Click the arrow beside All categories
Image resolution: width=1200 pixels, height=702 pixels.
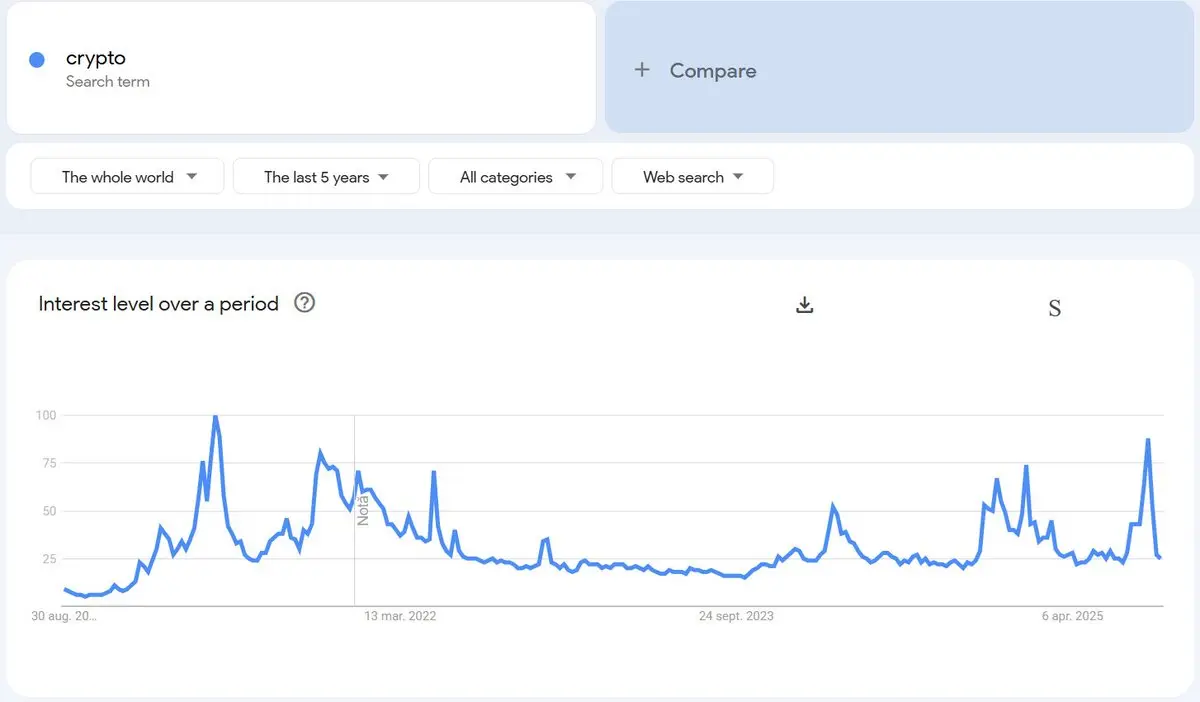[571, 177]
